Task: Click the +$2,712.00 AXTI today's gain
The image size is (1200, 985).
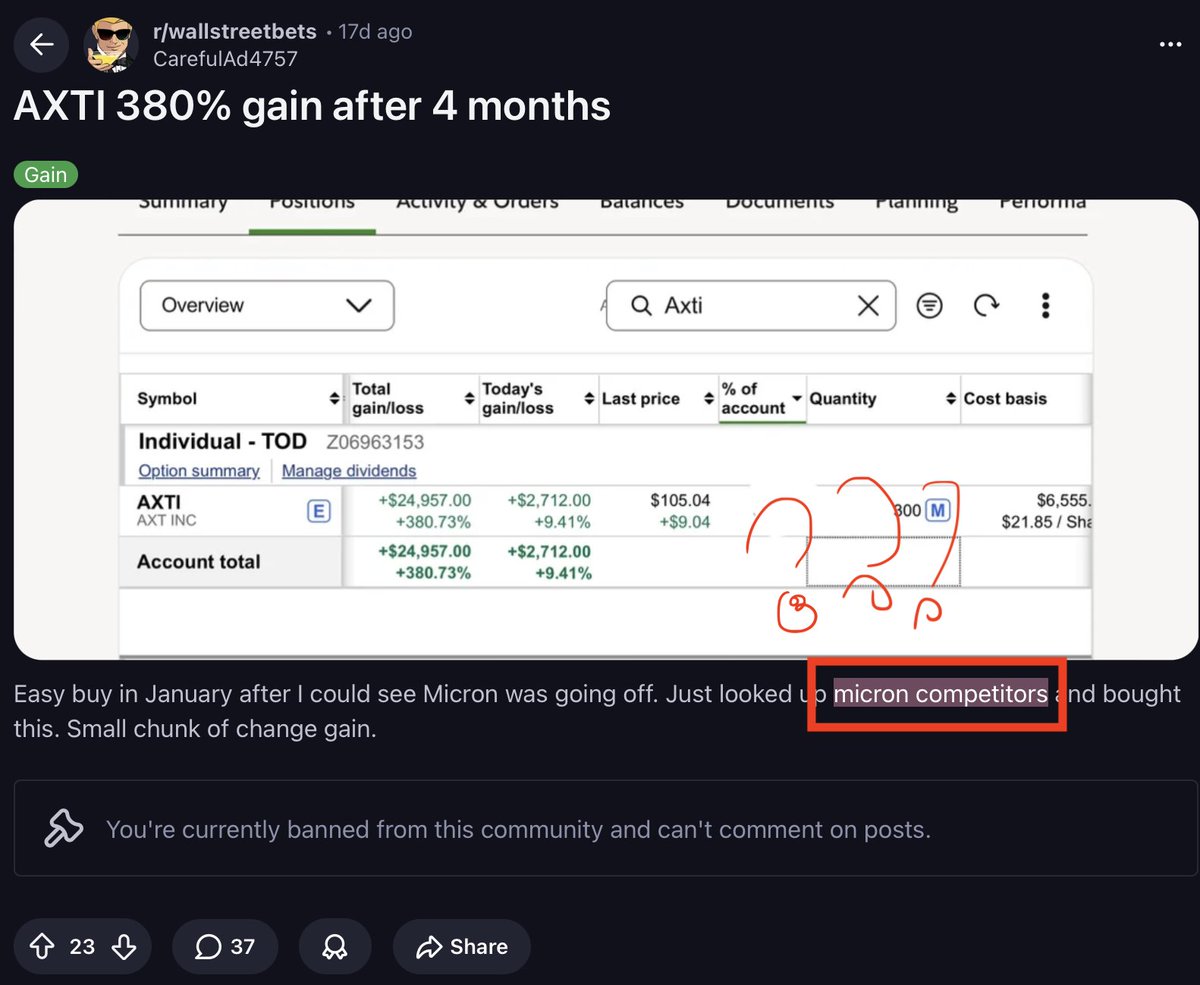Action: (549, 500)
